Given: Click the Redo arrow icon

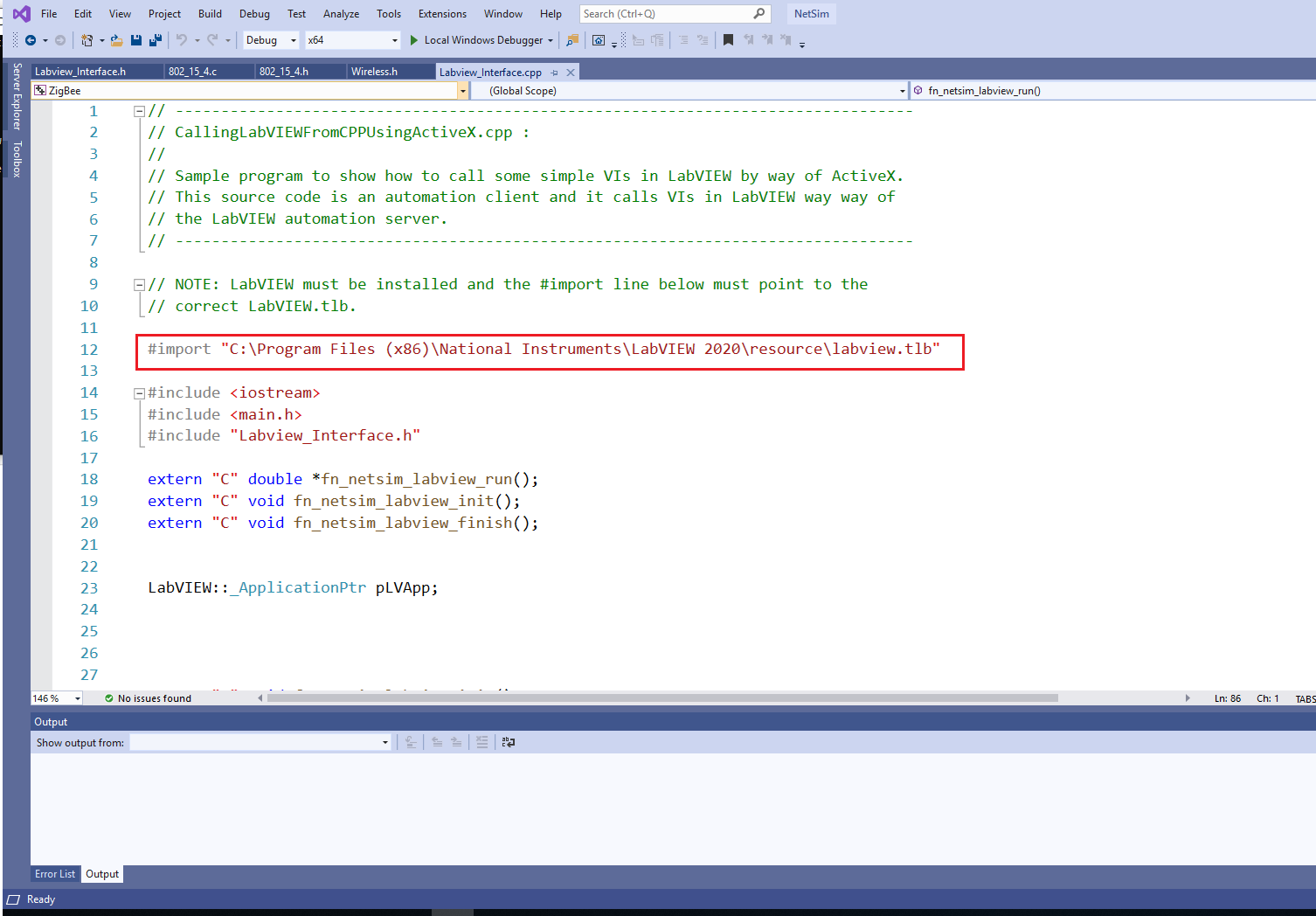Looking at the screenshot, I should click(212, 40).
